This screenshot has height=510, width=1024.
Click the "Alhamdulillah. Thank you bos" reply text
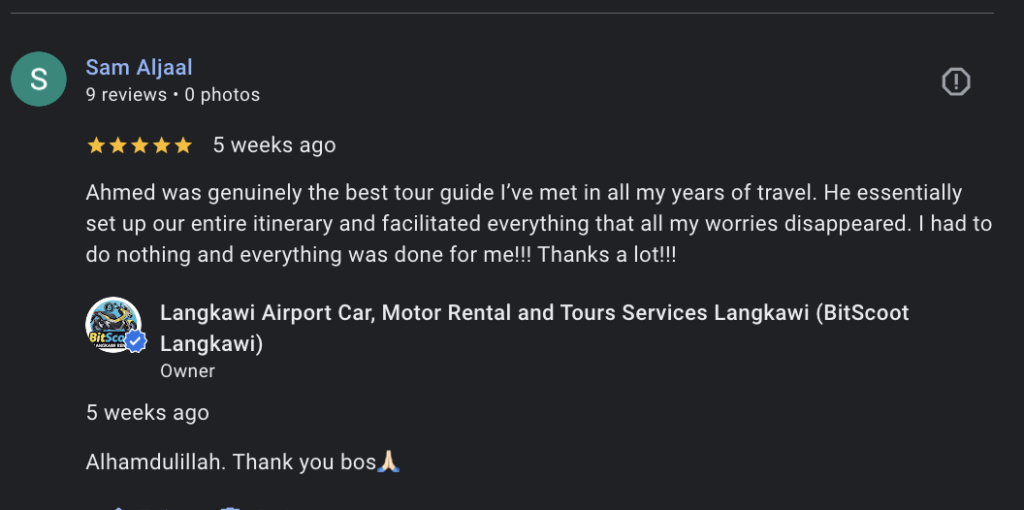pos(230,462)
